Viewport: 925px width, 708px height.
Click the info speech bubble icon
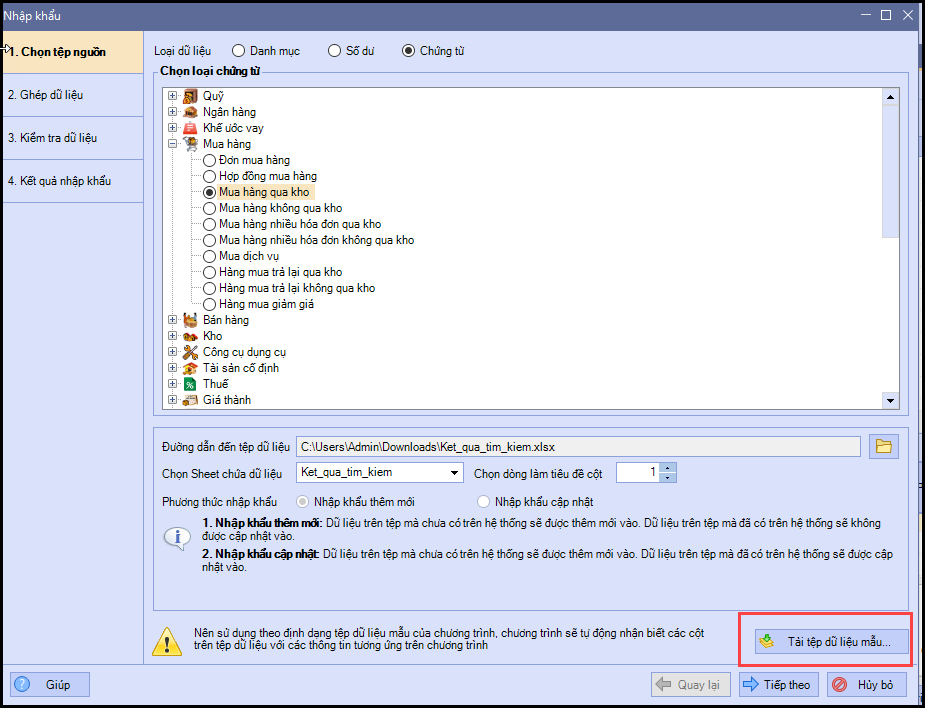pyautogui.click(x=177, y=538)
